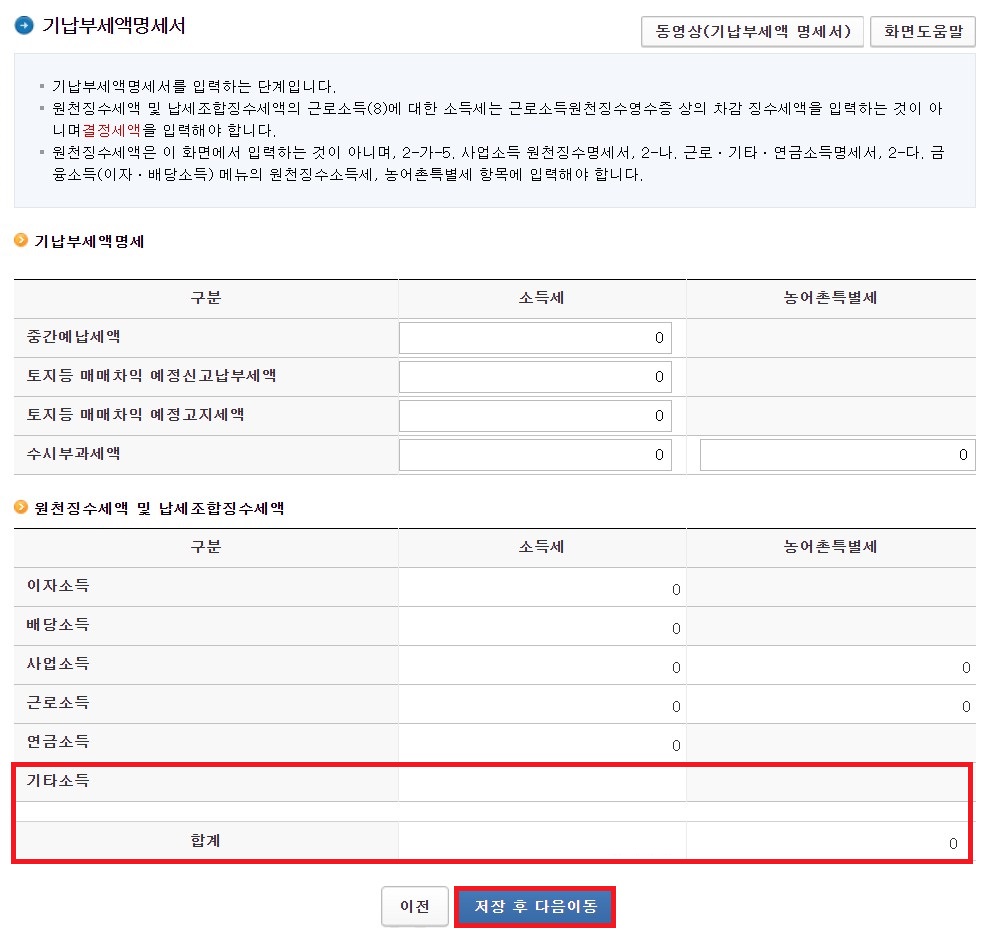The height and width of the screenshot is (937, 984).
Task: Click the 근로소득 농어촌특별세 value 0
Action: click(x=966, y=707)
